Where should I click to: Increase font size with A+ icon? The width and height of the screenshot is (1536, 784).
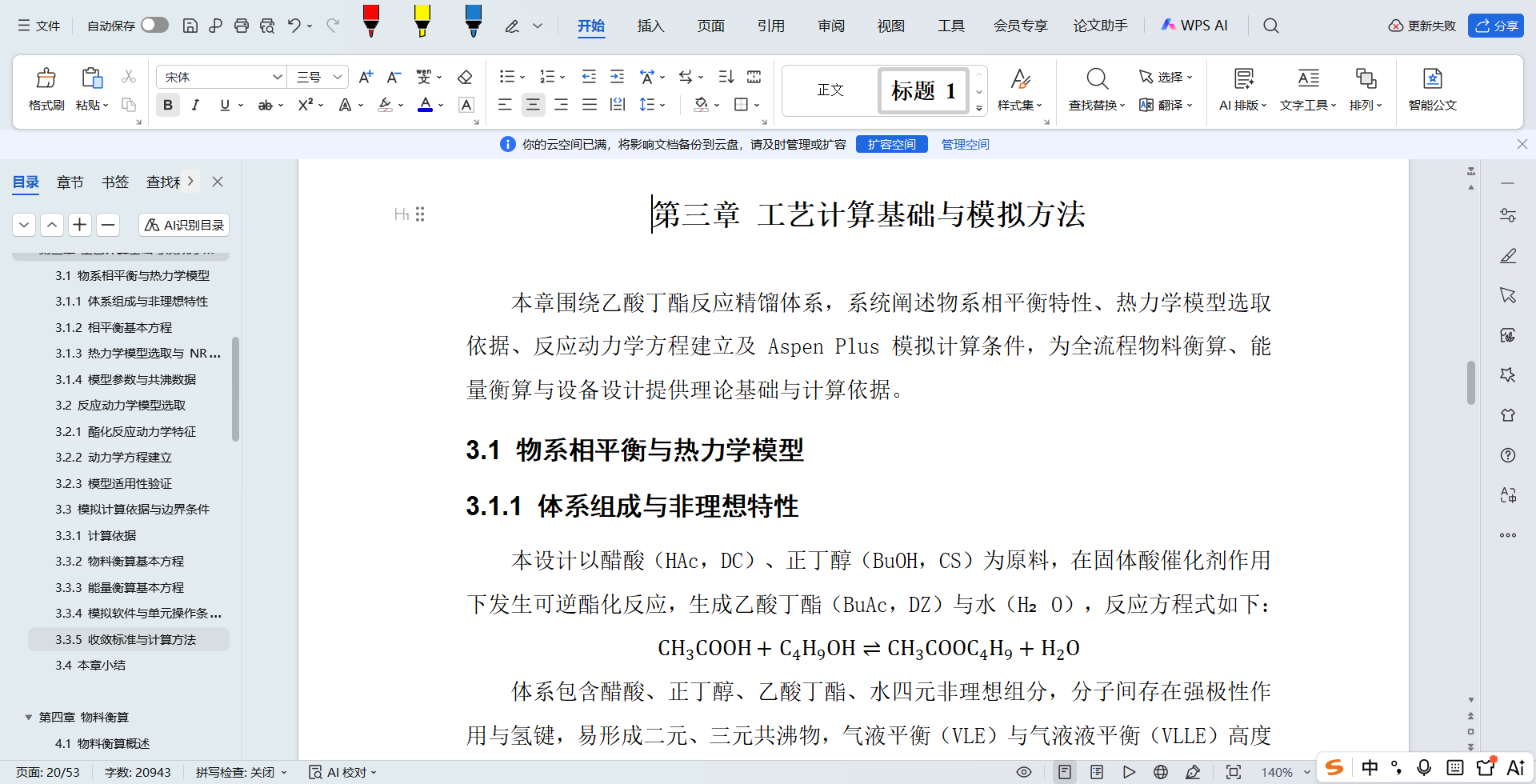point(366,77)
